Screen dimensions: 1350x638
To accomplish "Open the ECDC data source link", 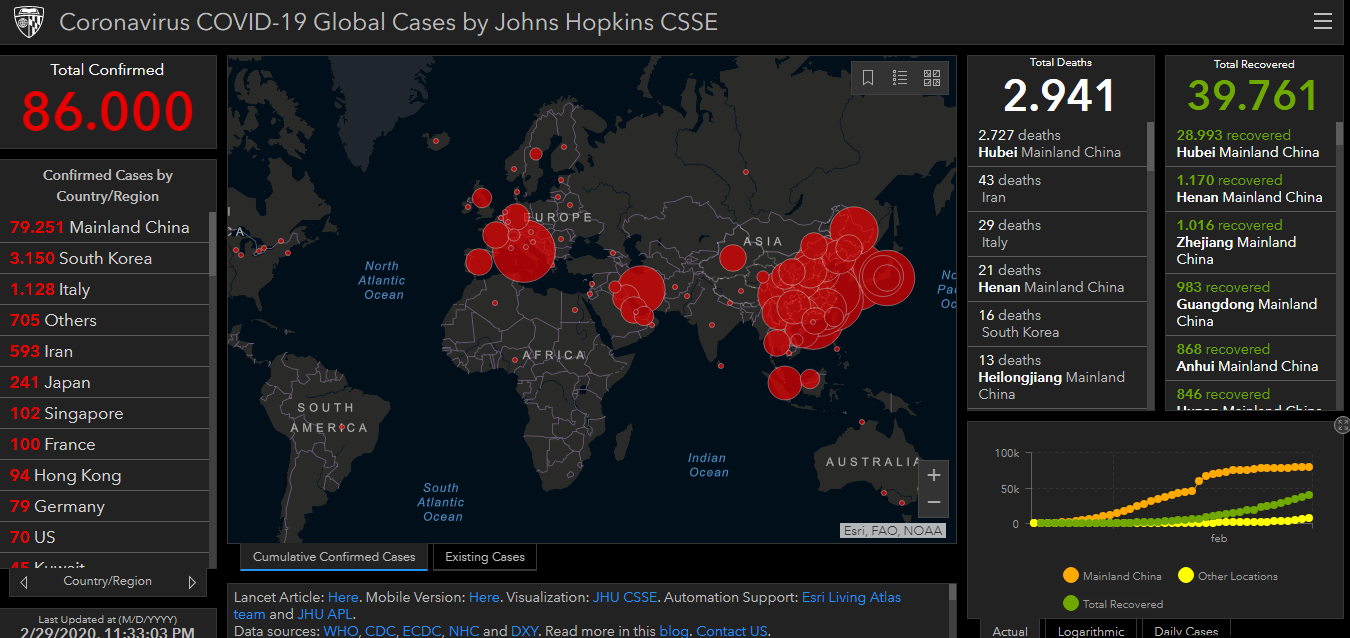I will pos(423,631).
